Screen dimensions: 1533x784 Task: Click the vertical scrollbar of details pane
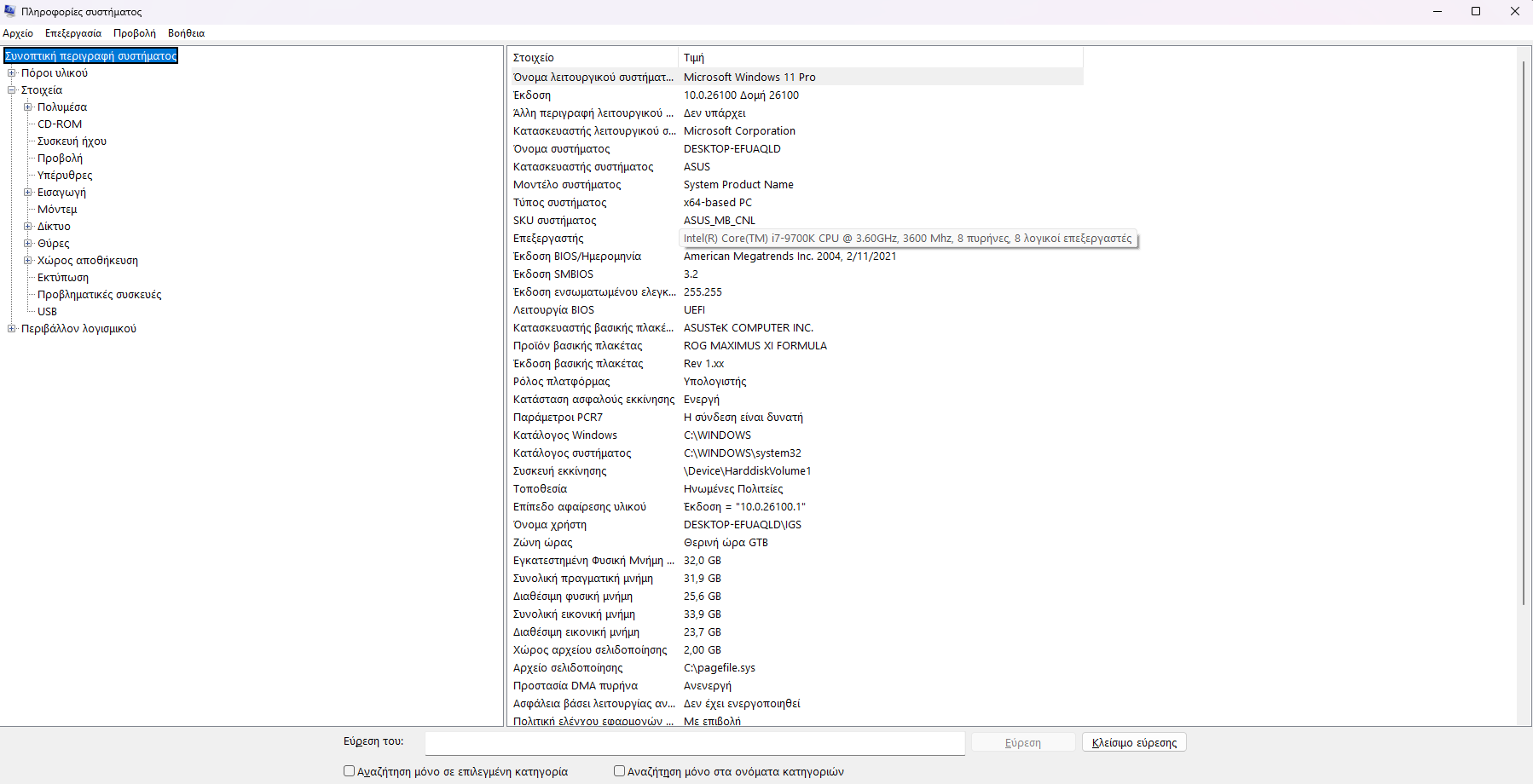tap(1524, 332)
